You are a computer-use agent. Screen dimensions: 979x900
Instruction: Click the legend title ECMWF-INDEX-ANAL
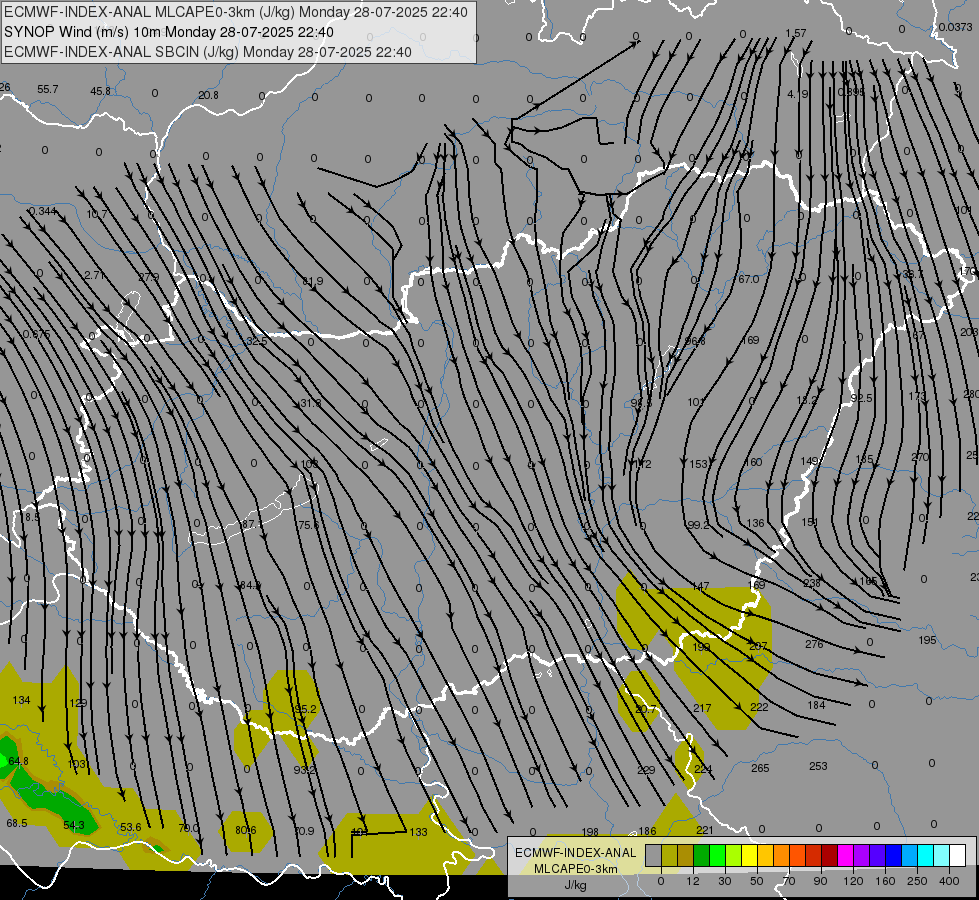click(x=576, y=853)
